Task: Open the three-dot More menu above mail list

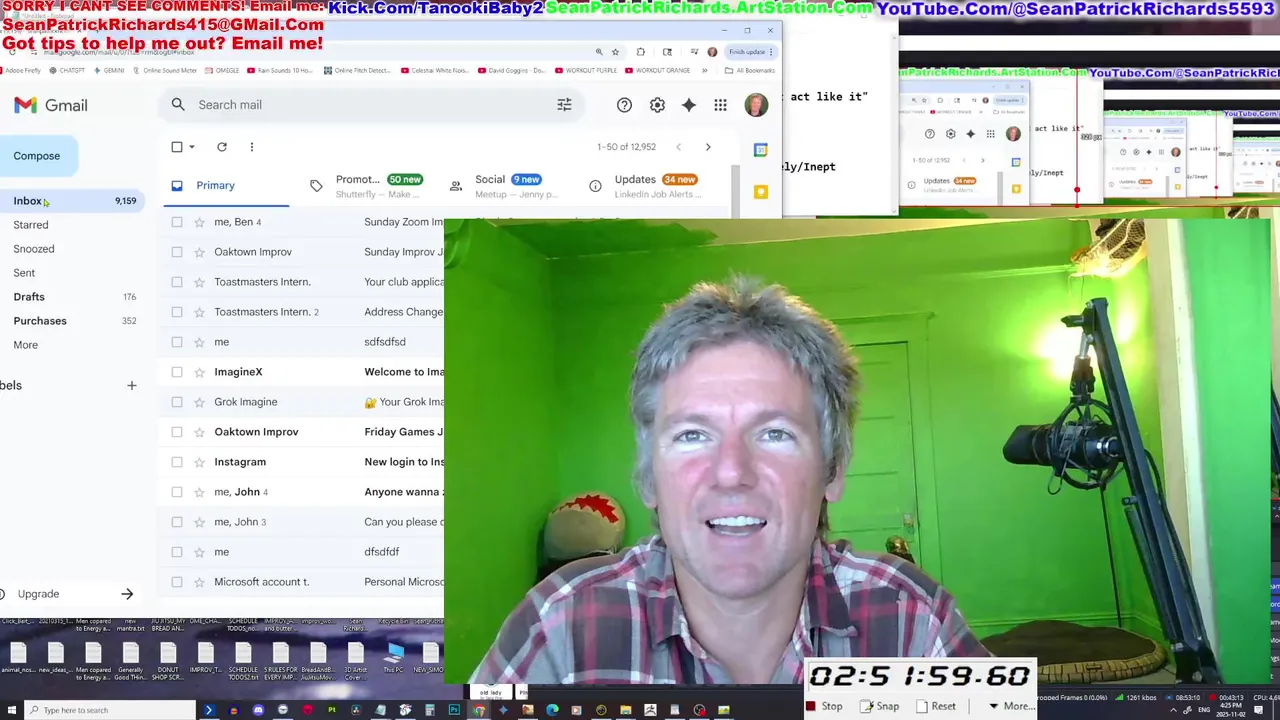Action: click(x=251, y=147)
